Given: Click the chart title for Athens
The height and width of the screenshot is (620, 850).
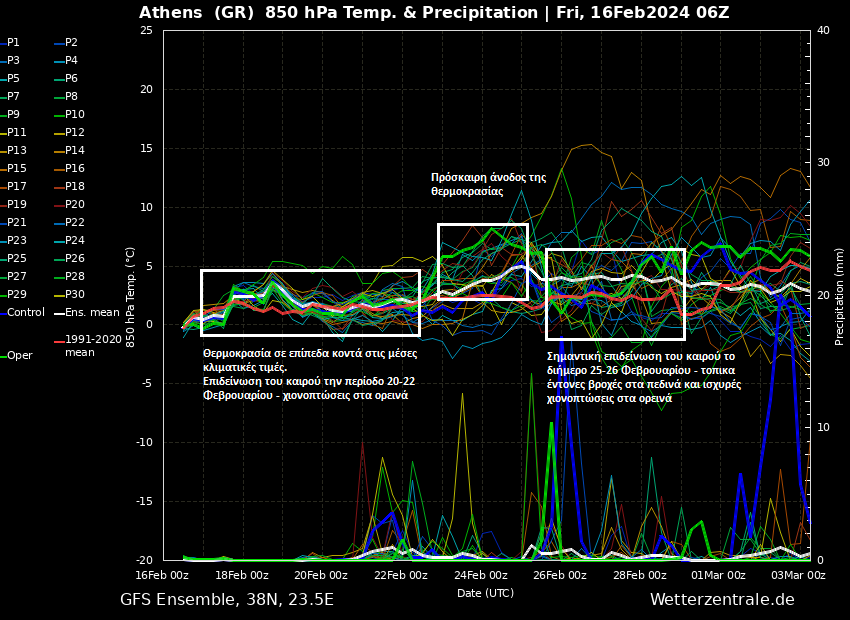Looking at the screenshot, I should pos(434,13).
